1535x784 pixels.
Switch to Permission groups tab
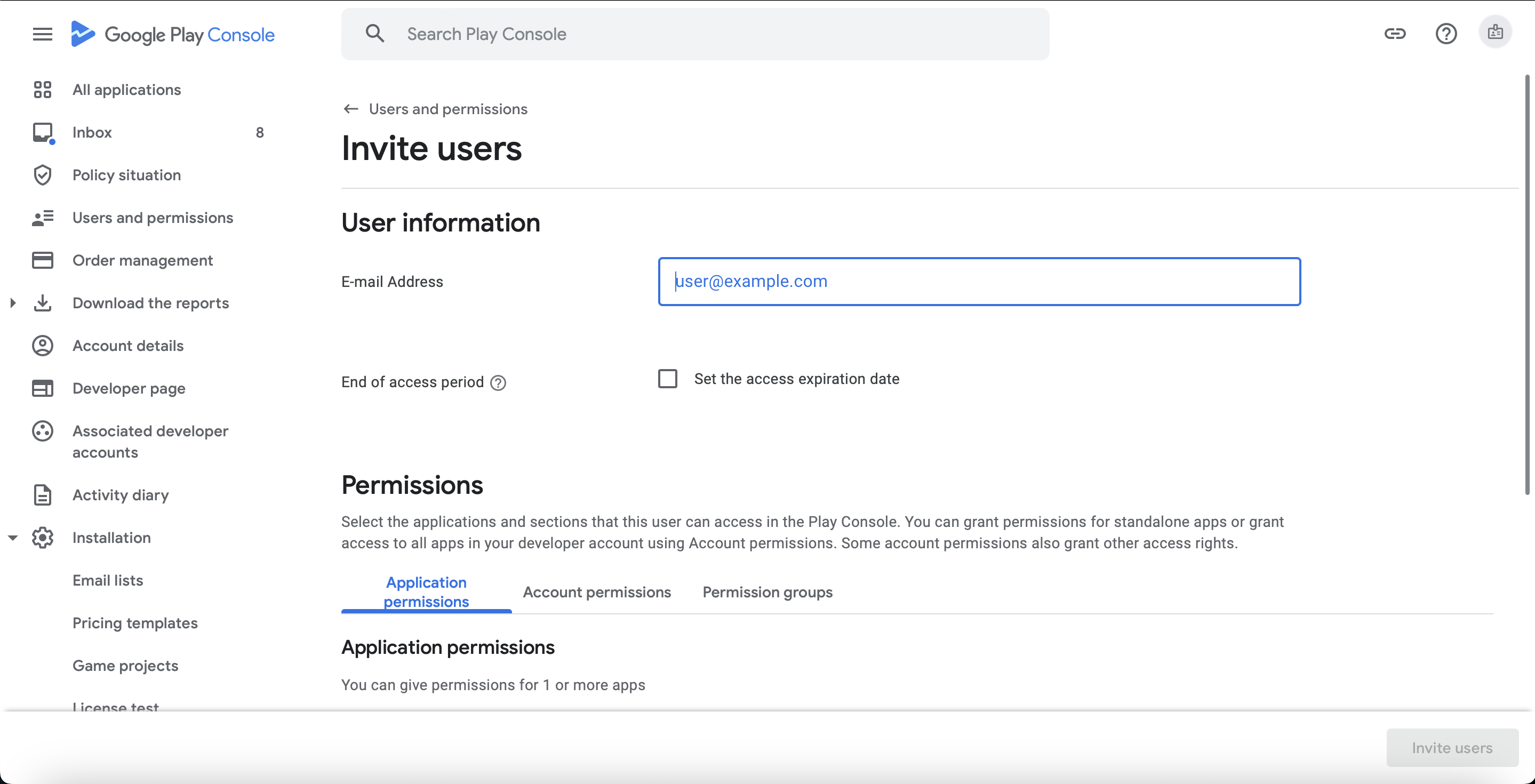coord(767,592)
